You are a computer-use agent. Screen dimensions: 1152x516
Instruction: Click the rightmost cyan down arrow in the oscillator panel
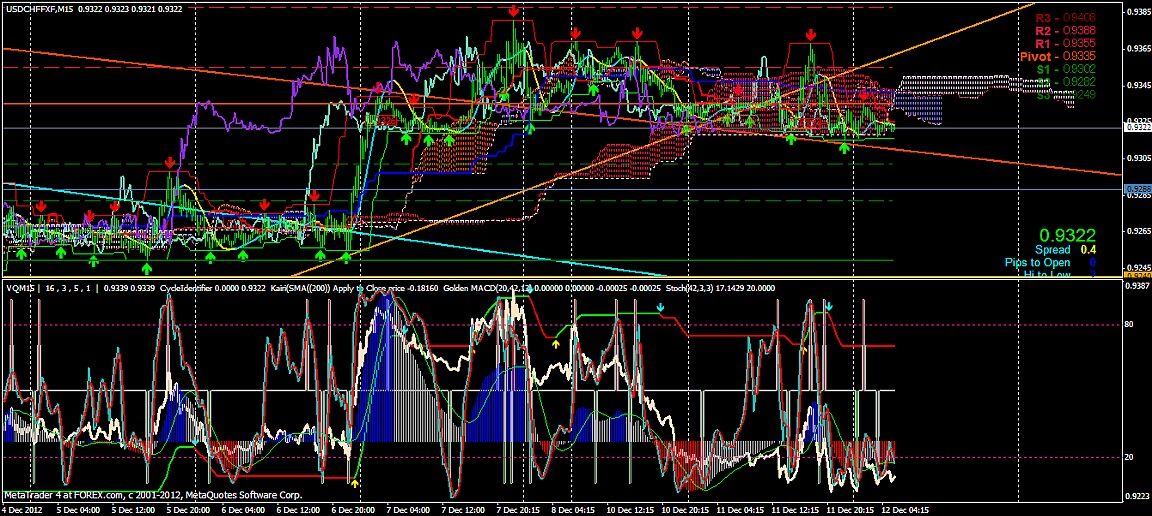829,305
